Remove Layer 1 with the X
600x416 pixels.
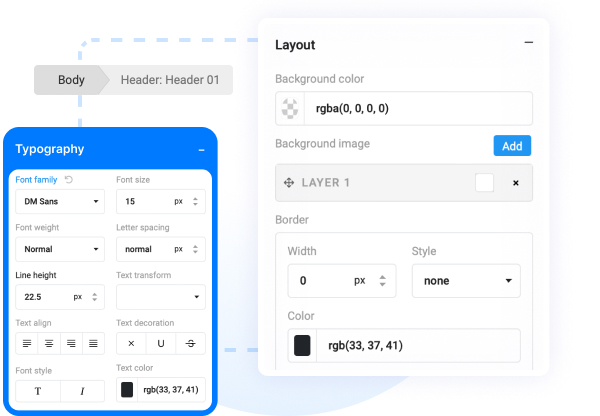point(516,183)
